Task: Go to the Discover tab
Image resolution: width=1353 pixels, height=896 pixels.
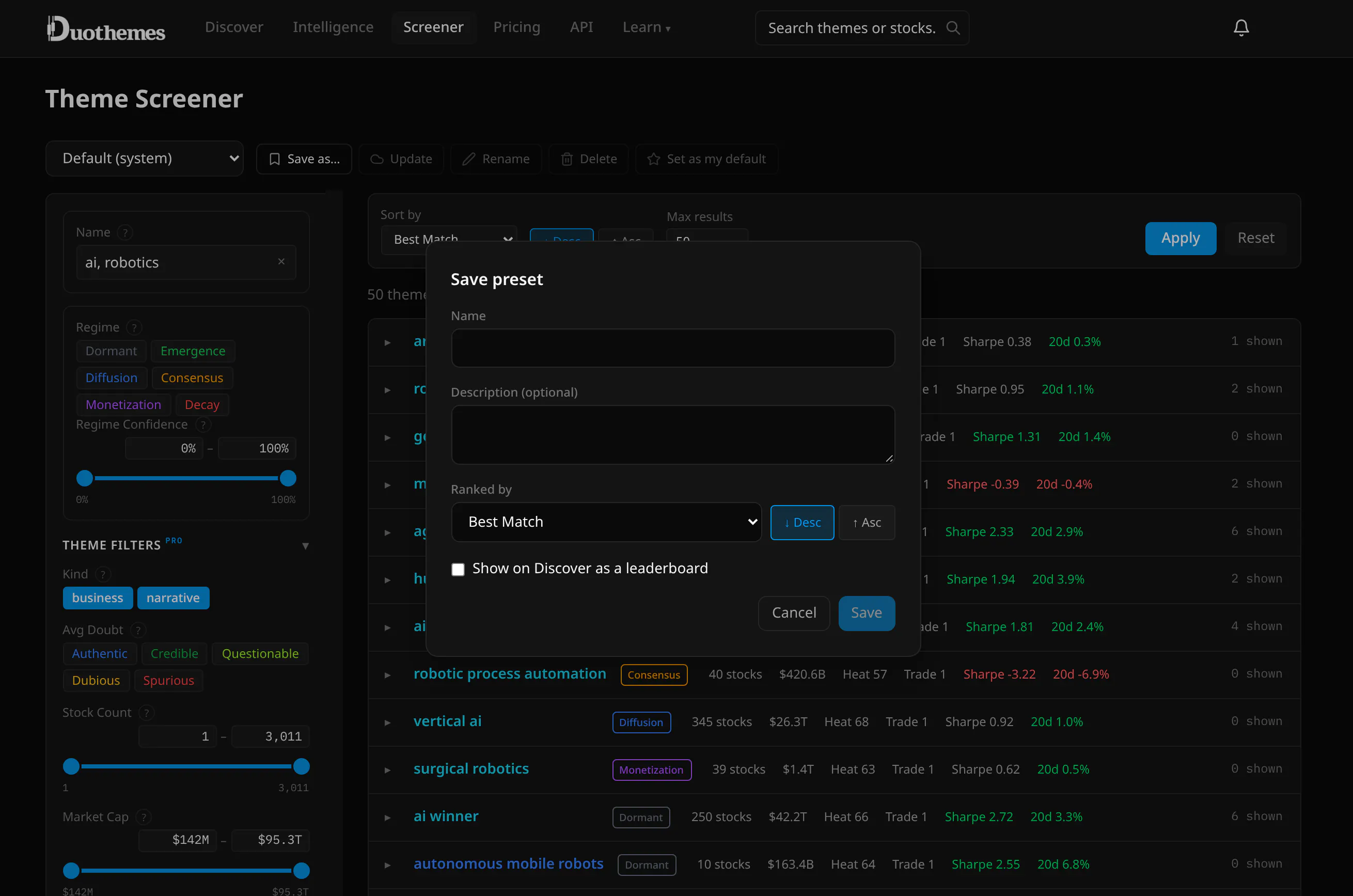Action: (x=234, y=27)
